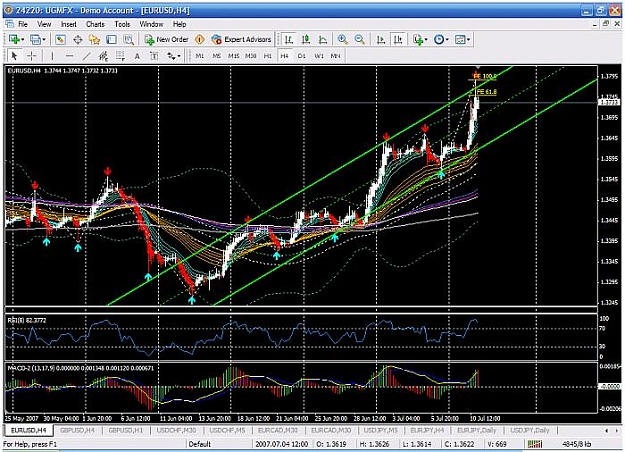Open the Profiles toolbar icon
Viewport: 625px width, 452px height.
click(x=35, y=39)
